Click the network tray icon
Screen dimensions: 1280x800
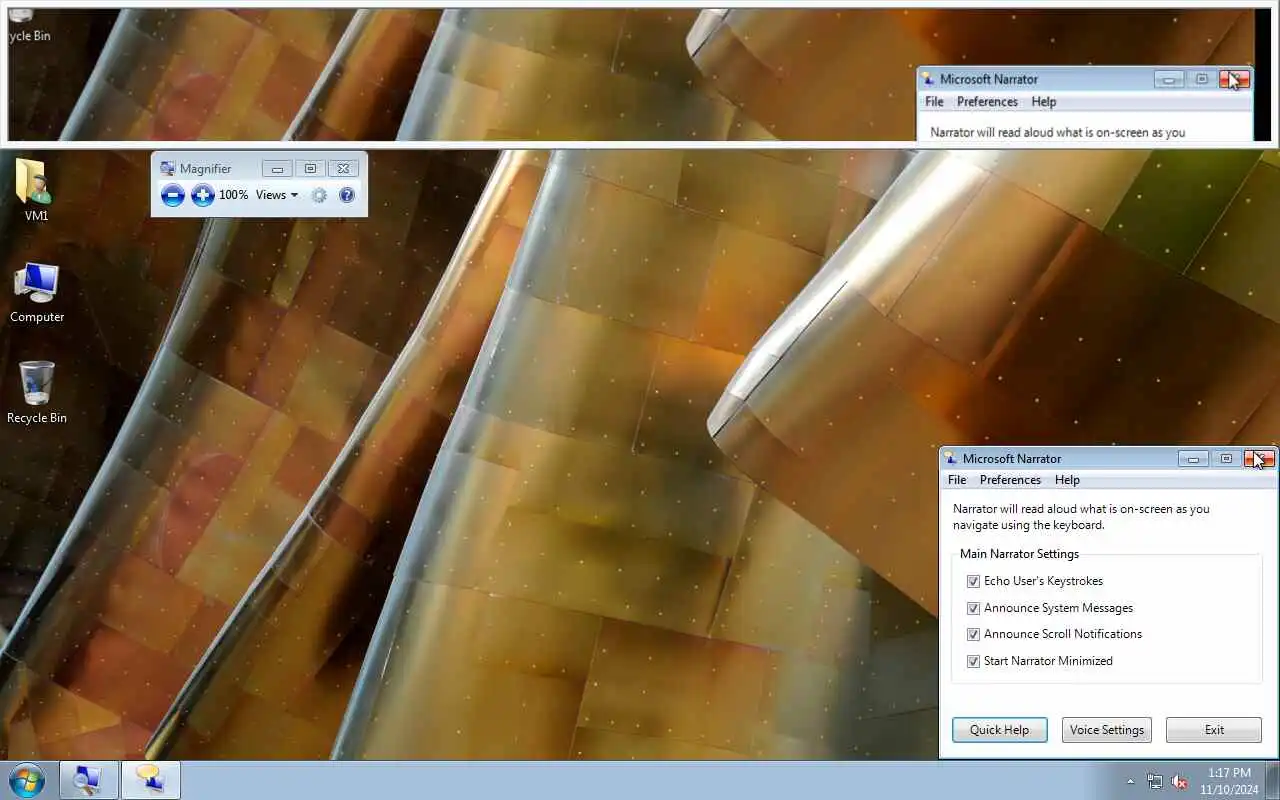(x=1155, y=781)
